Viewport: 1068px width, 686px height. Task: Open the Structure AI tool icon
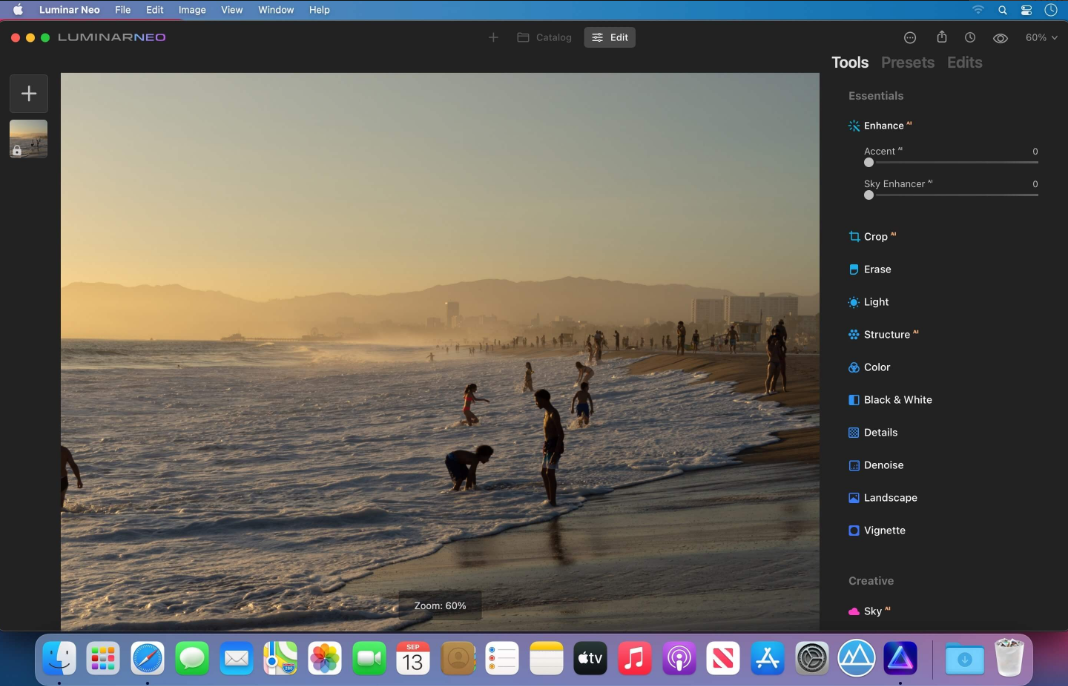click(853, 335)
